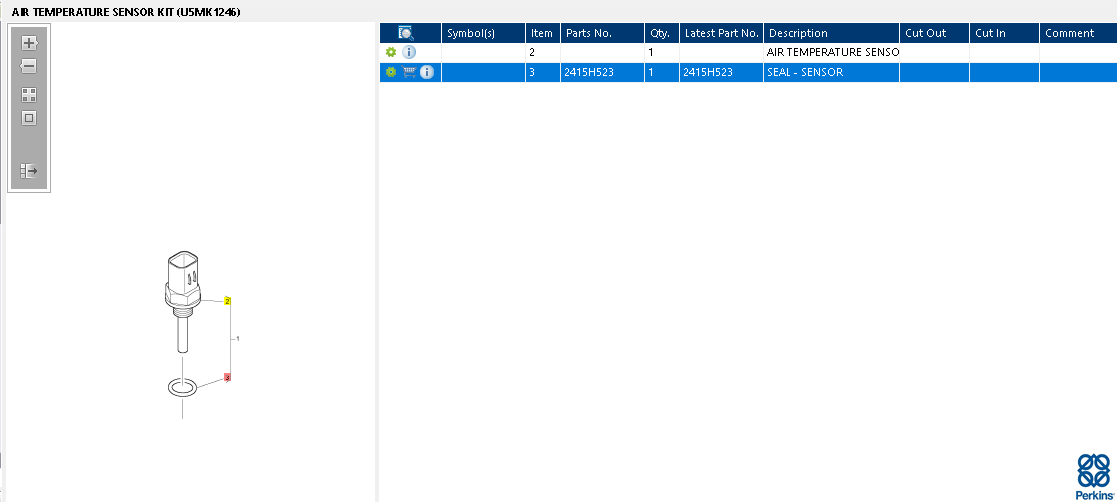Click yellow callout 2 on the diagram
This screenshot has height=502, width=1117.
(227, 301)
